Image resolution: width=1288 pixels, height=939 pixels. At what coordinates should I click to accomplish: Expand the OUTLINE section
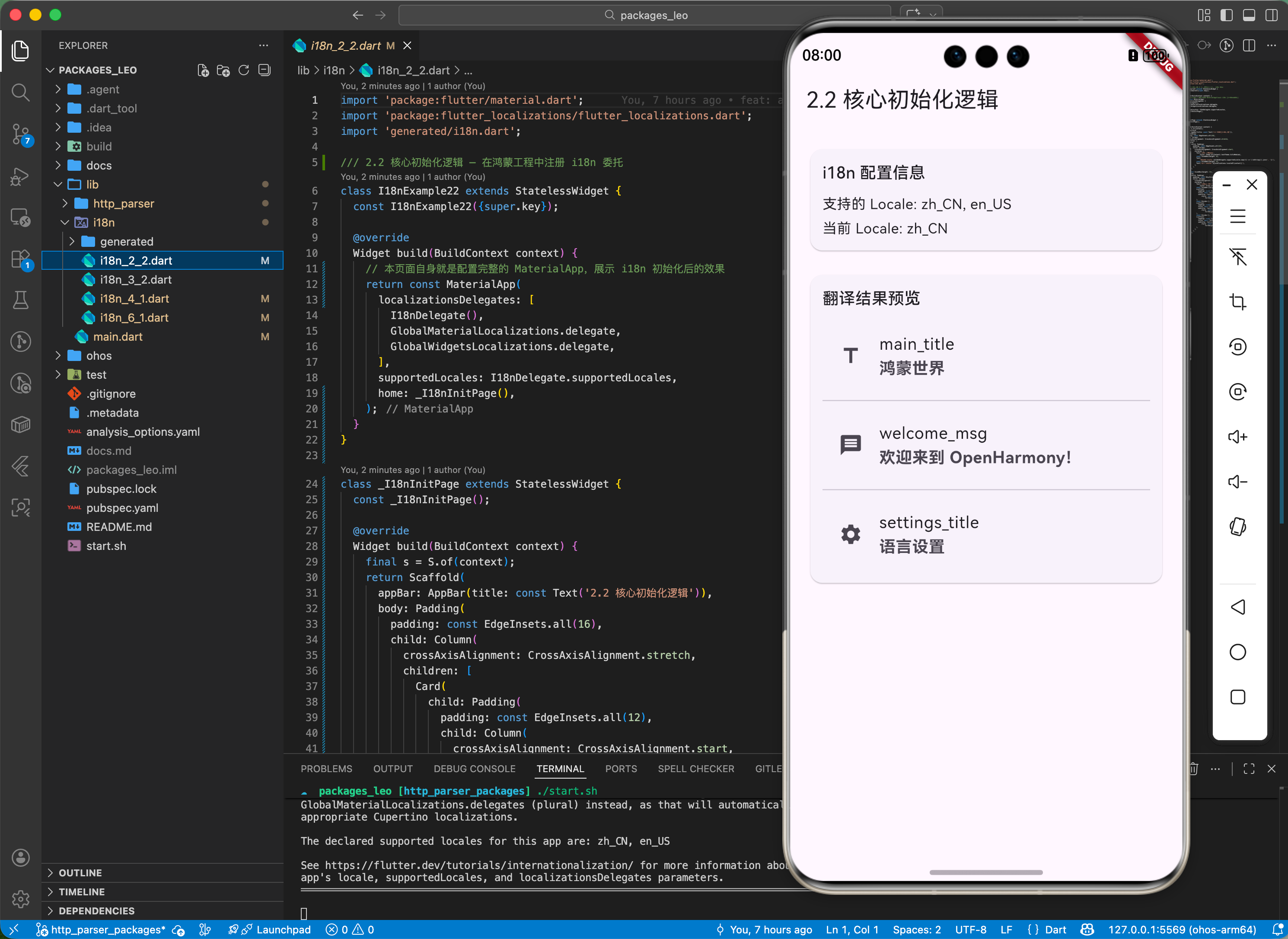(x=80, y=872)
